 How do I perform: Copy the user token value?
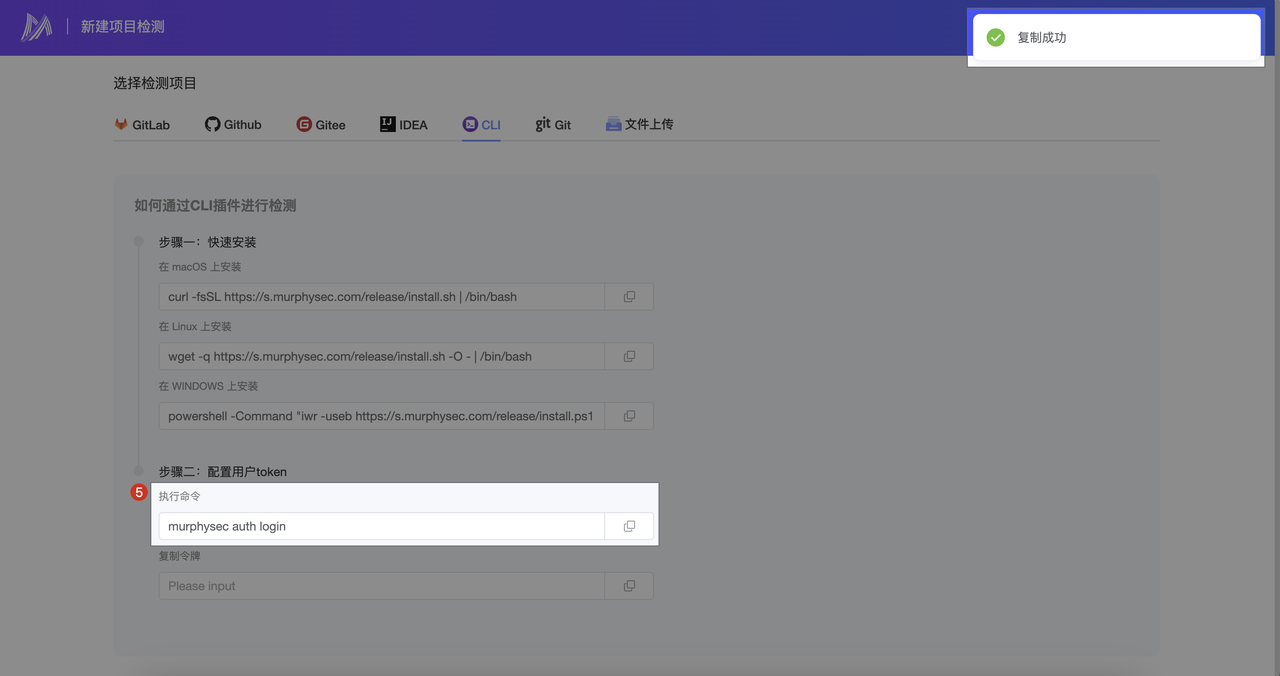[629, 586]
